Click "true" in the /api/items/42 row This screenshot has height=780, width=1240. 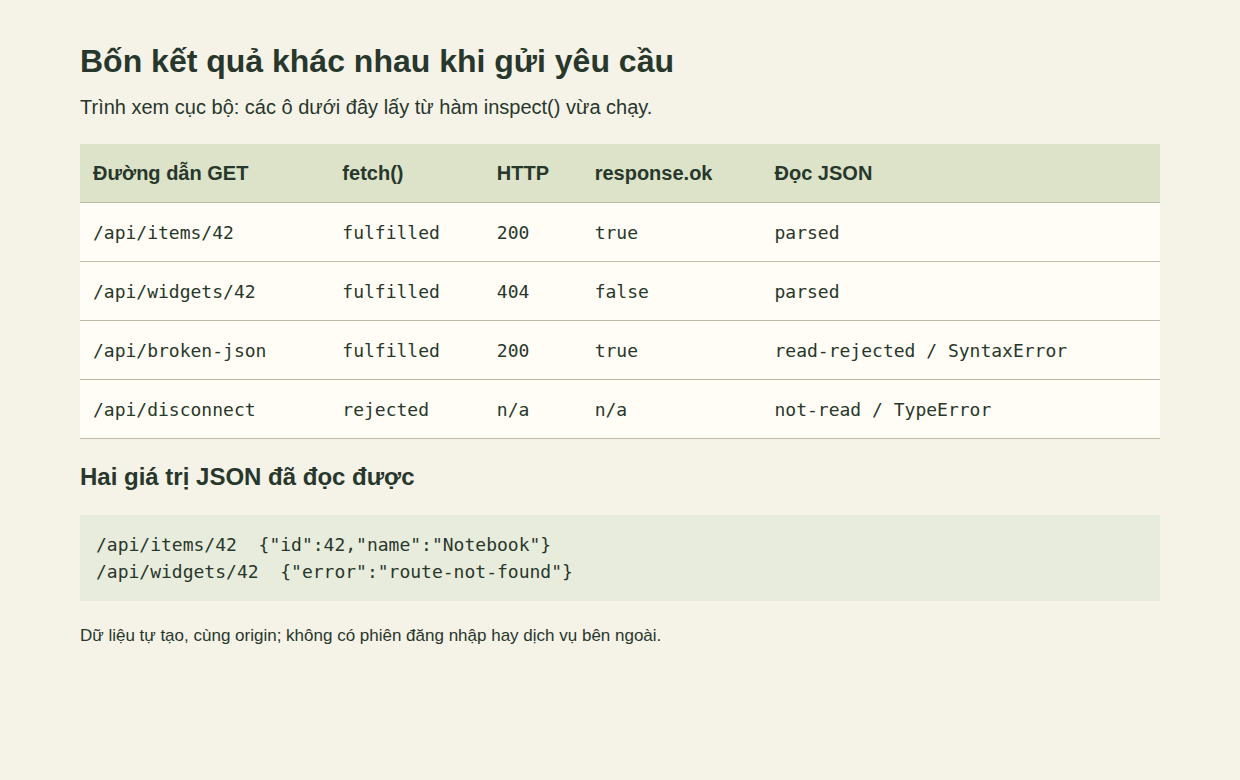[x=672, y=232]
